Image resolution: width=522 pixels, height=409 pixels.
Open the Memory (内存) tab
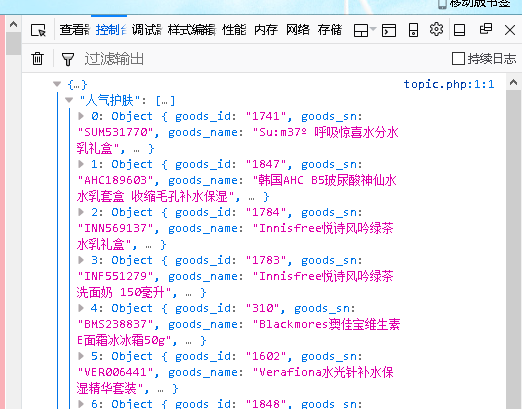(266, 30)
